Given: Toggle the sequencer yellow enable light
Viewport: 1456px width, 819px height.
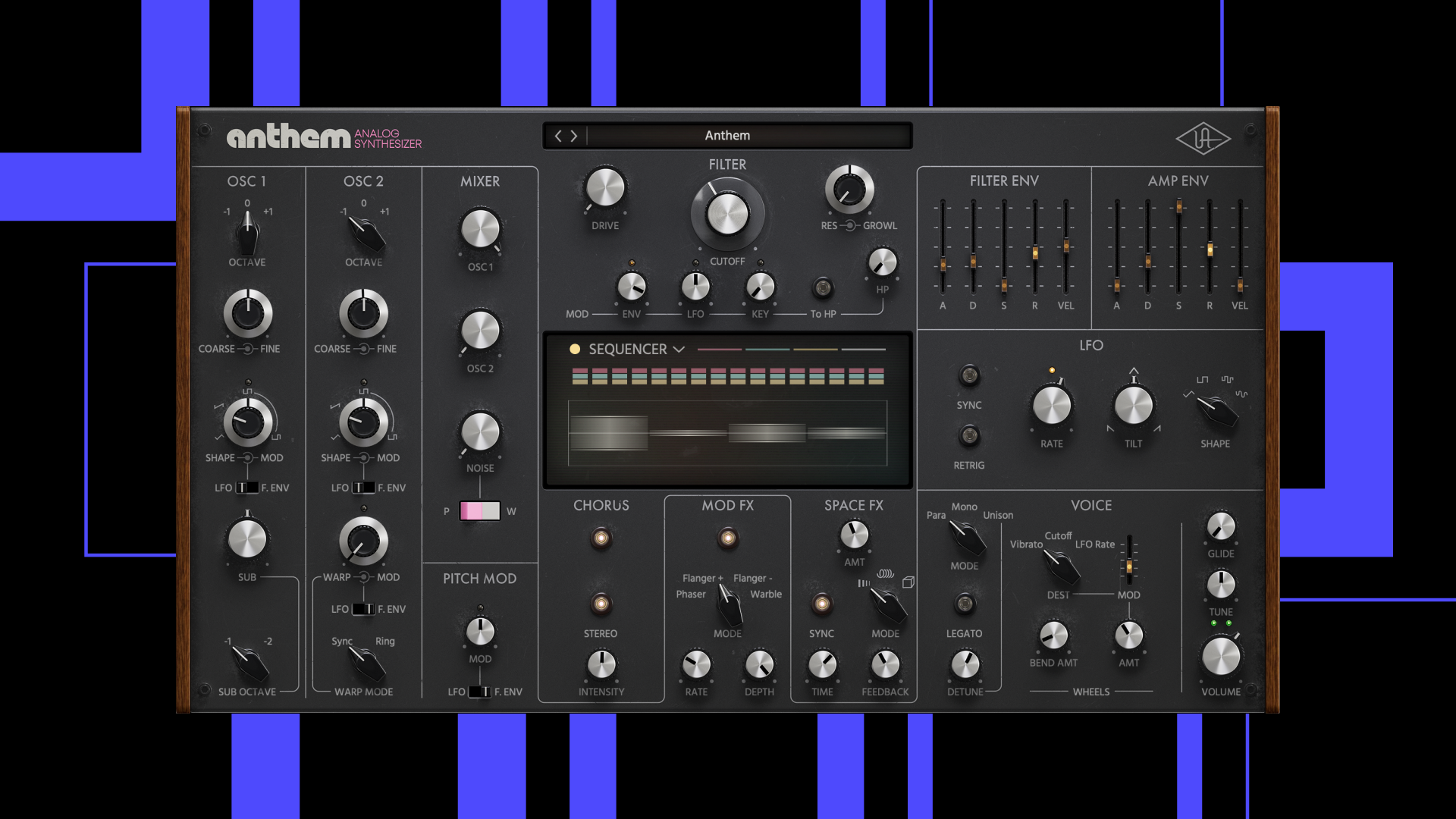Looking at the screenshot, I should [575, 349].
